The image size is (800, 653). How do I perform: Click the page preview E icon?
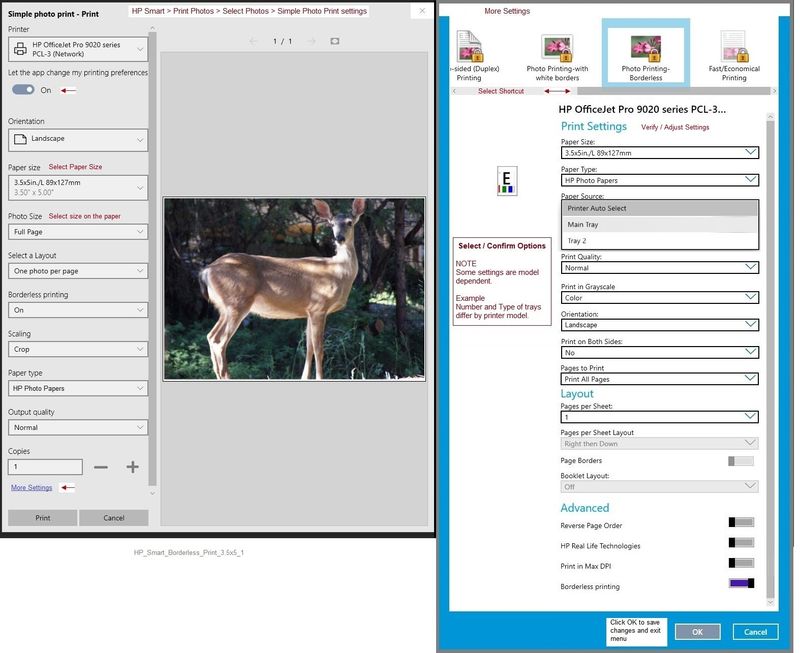[x=507, y=181]
